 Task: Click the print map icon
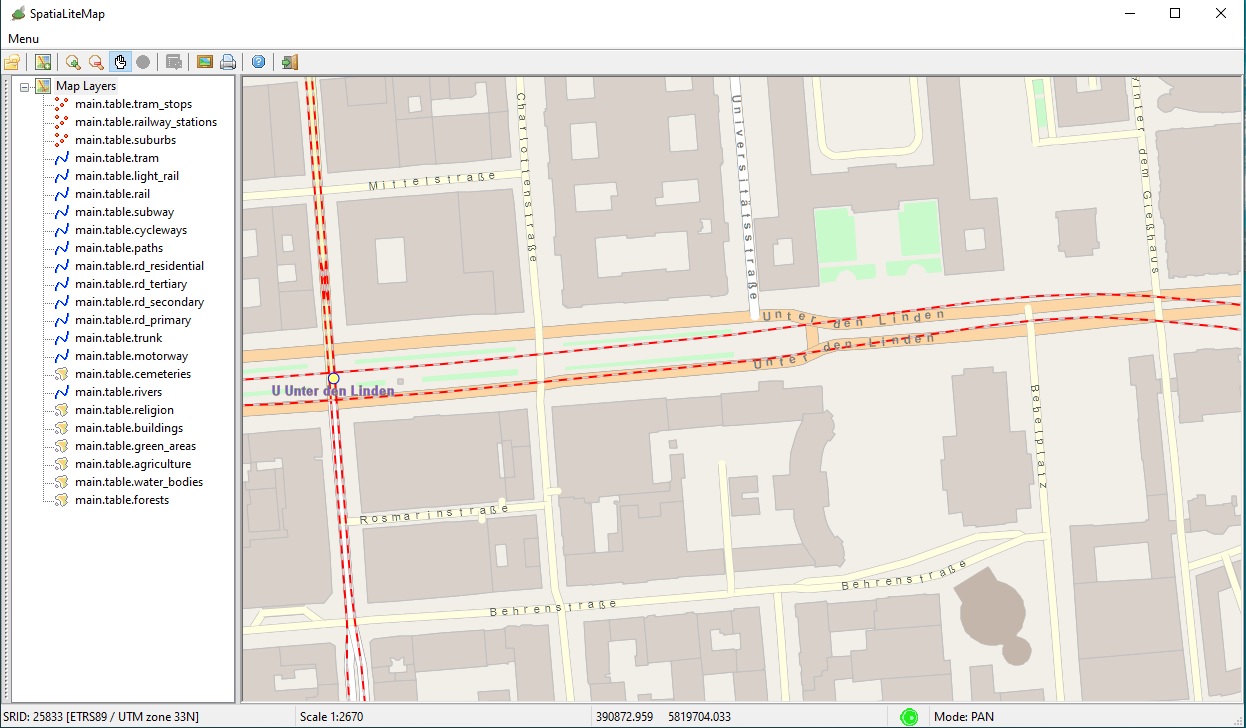[x=228, y=62]
